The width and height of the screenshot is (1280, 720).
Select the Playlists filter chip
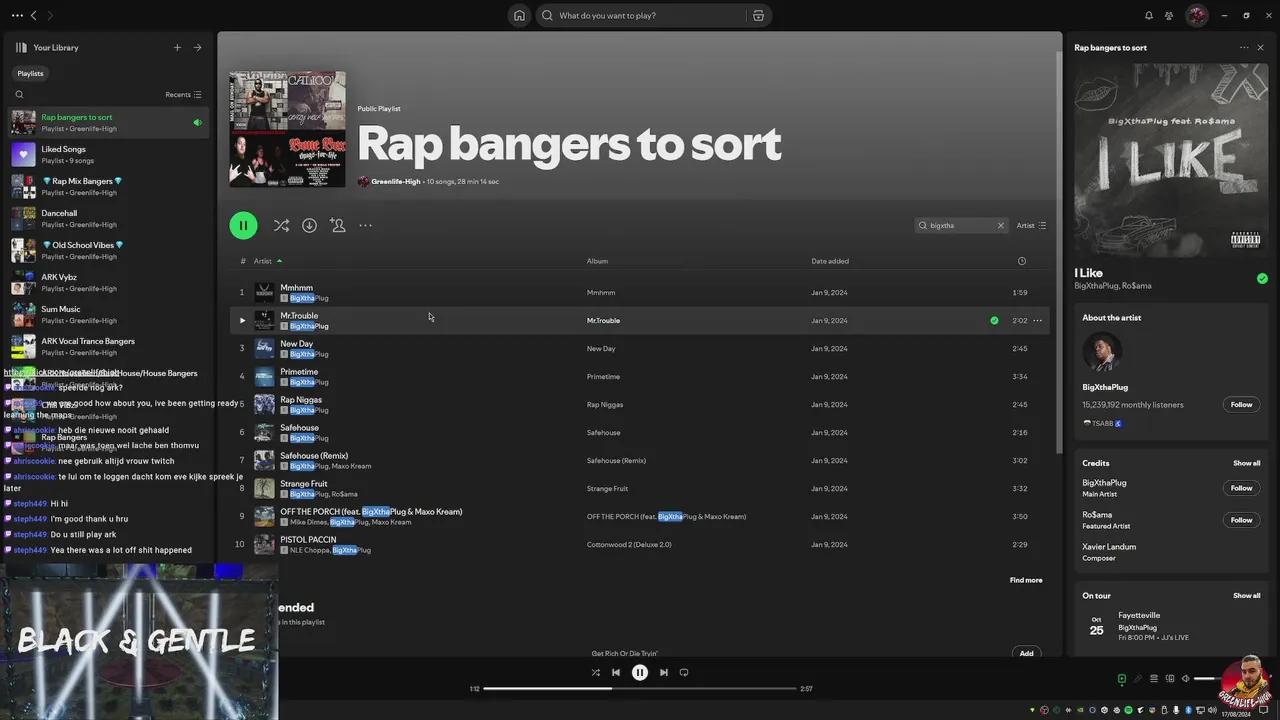[30, 73]
